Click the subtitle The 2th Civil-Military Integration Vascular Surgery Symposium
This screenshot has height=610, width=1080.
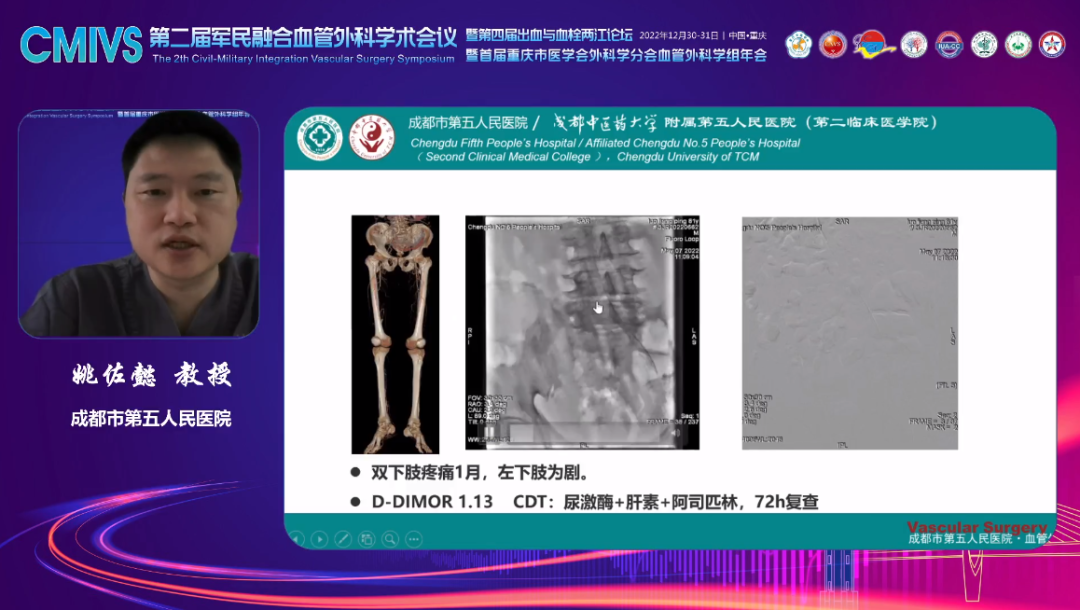[303, 59]
